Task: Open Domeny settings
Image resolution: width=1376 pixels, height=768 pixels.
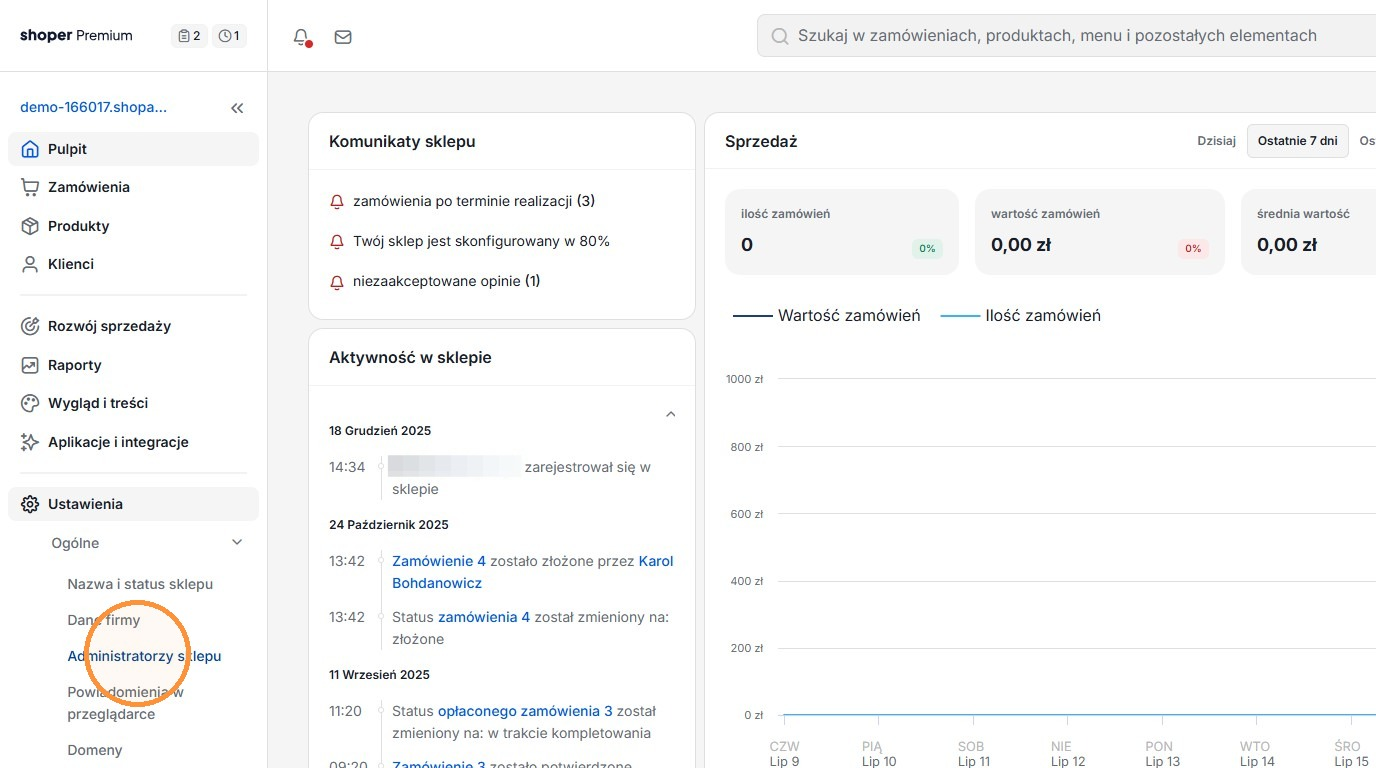Action: pyautogui.click(x=95, y=750)
